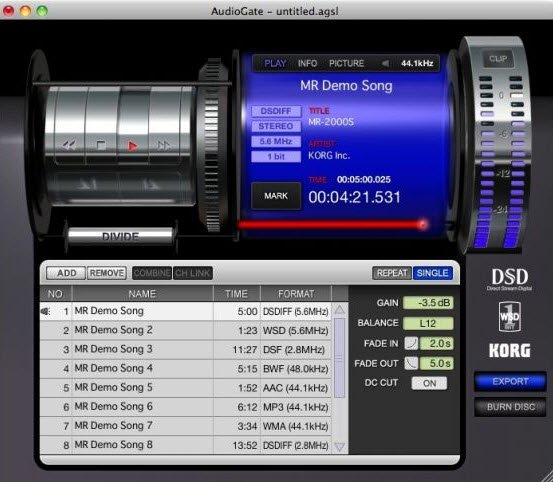Click the FORMAT column header
The width and height of the screenshot is (553, 482).
[296, 294]
